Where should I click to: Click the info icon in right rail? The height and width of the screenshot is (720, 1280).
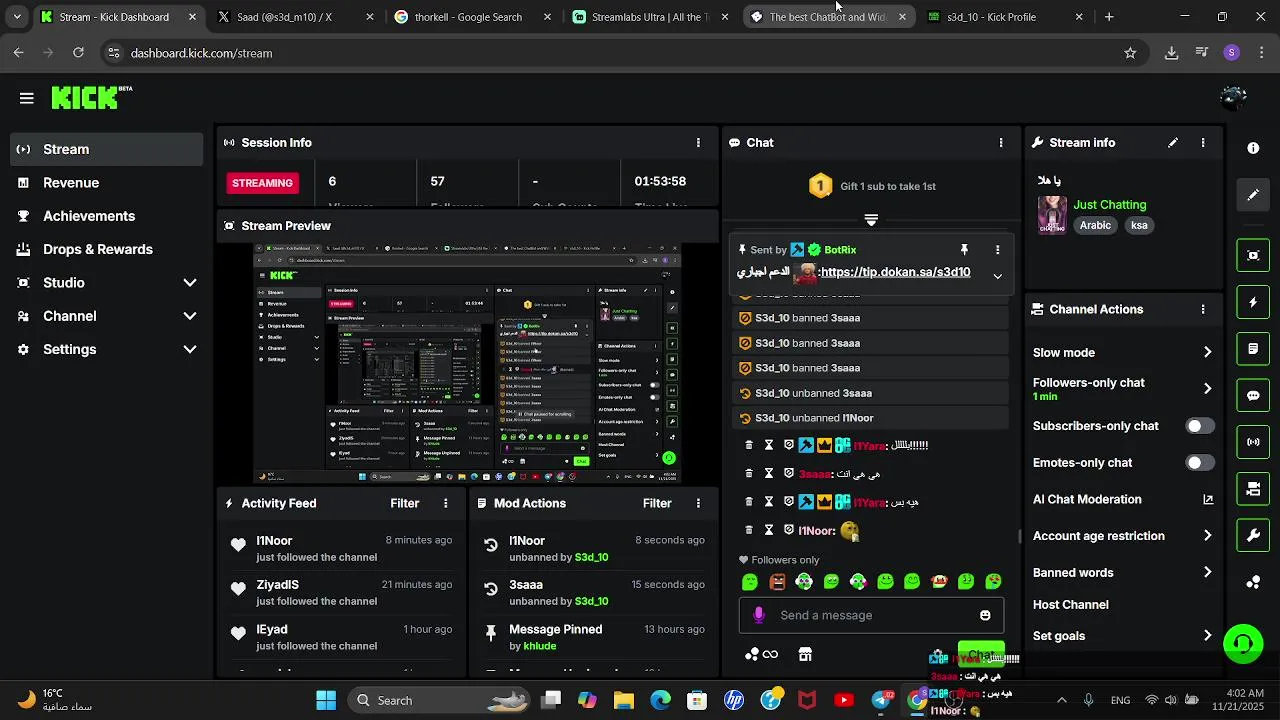pyautogui.click(x=1253, y=148)
